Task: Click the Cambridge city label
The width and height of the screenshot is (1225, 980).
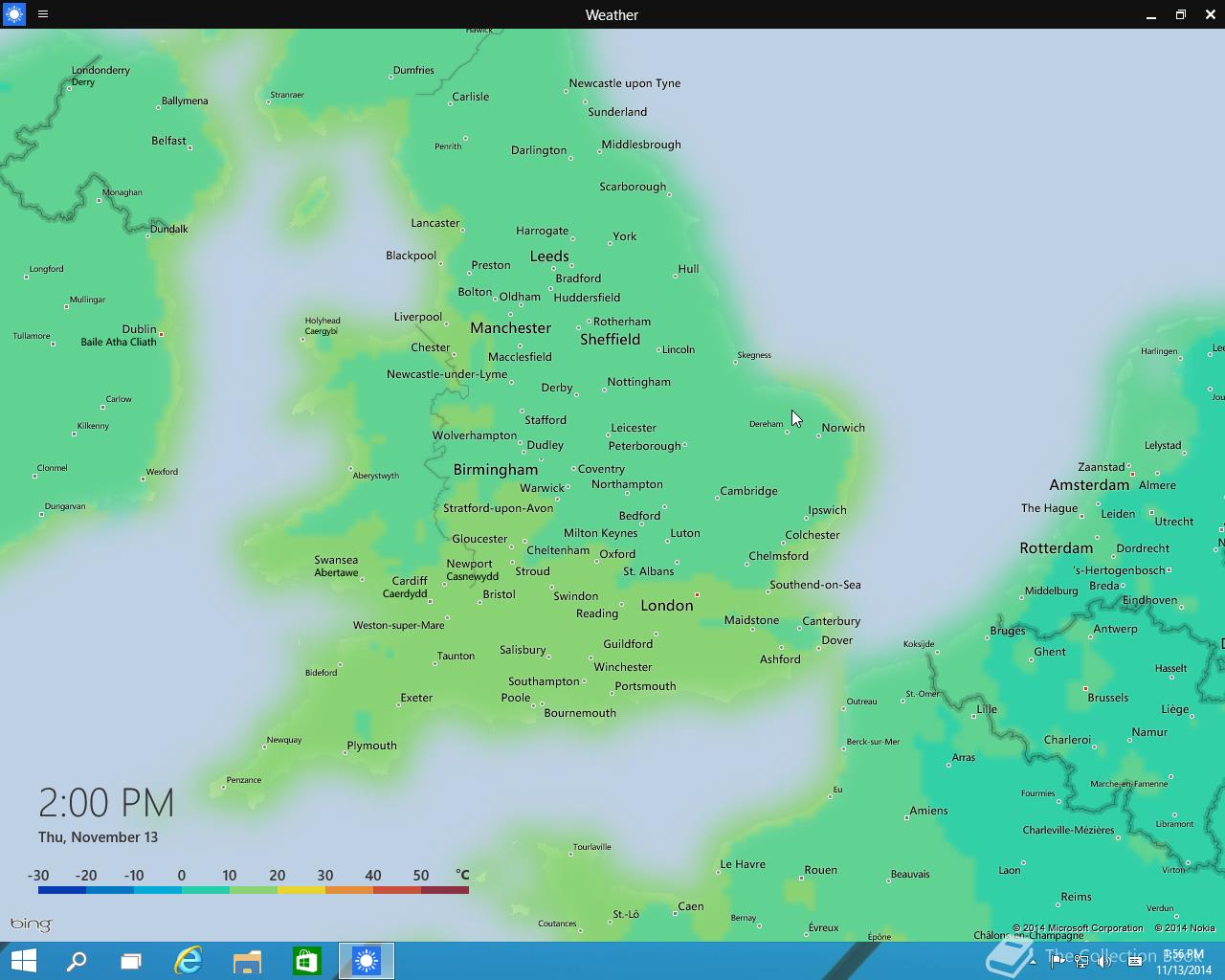Action: [x=748, y=491]
